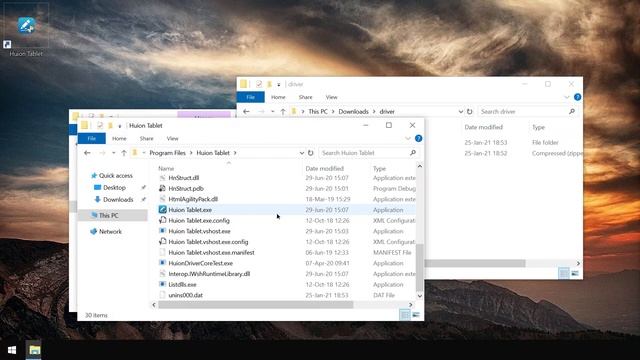This screenshot has width=640, height=360.
Task: Open the Huion Tablet desktop shortcut icon
Action: [x=26, y=25]
